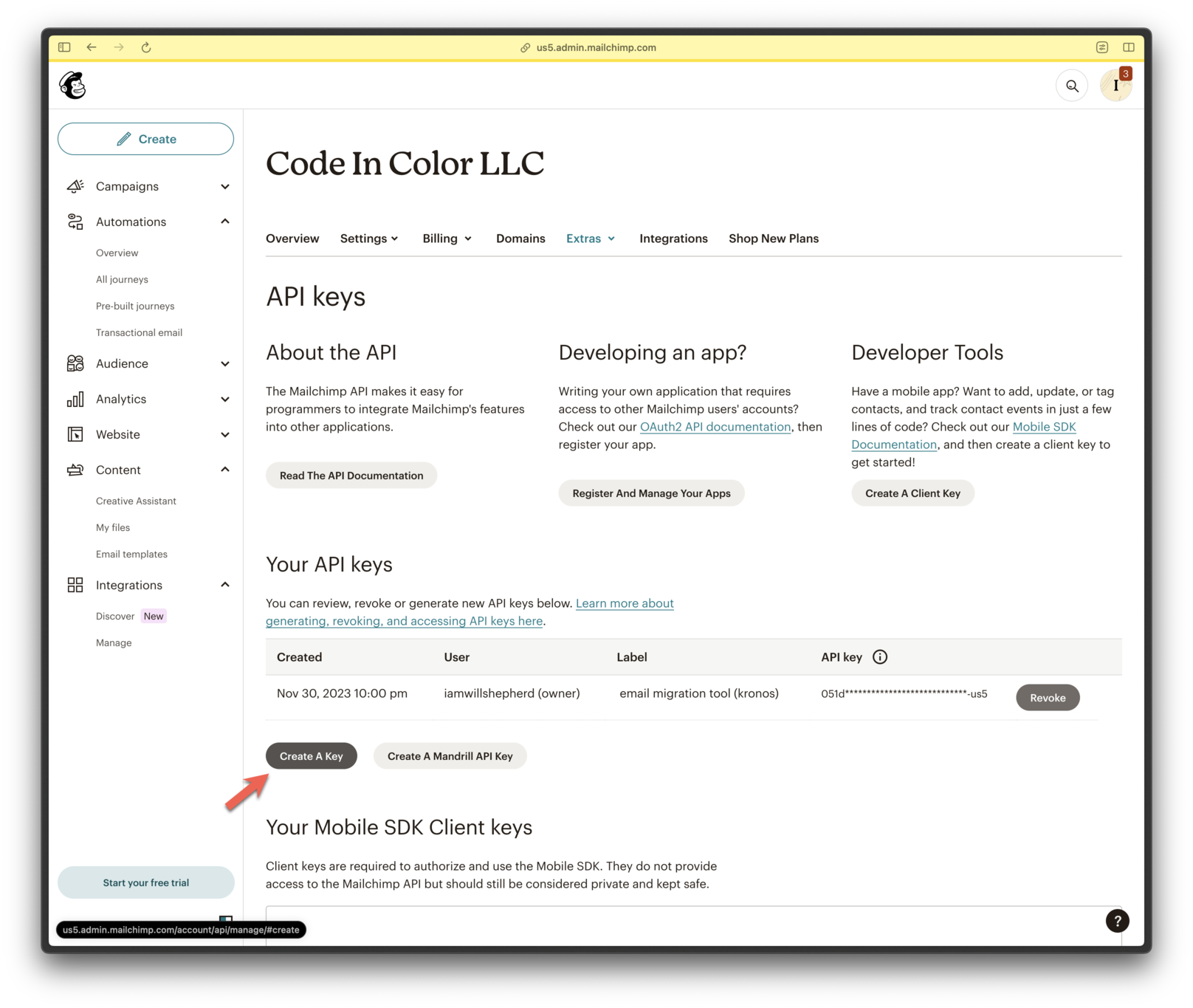
Task: Open the OAuth2 API documentation link
Action: pos(715,427)
